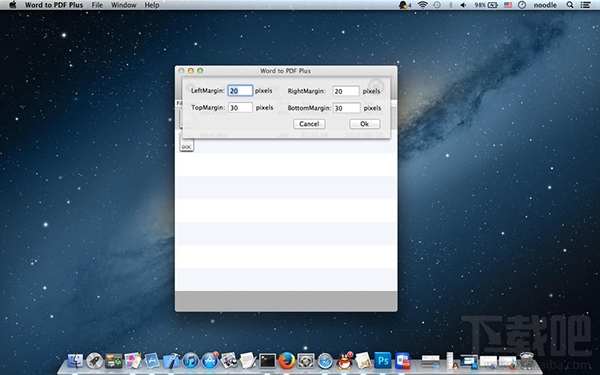Select the doc file icon in the list
600x375 pixels.
[x=187, y=145]
